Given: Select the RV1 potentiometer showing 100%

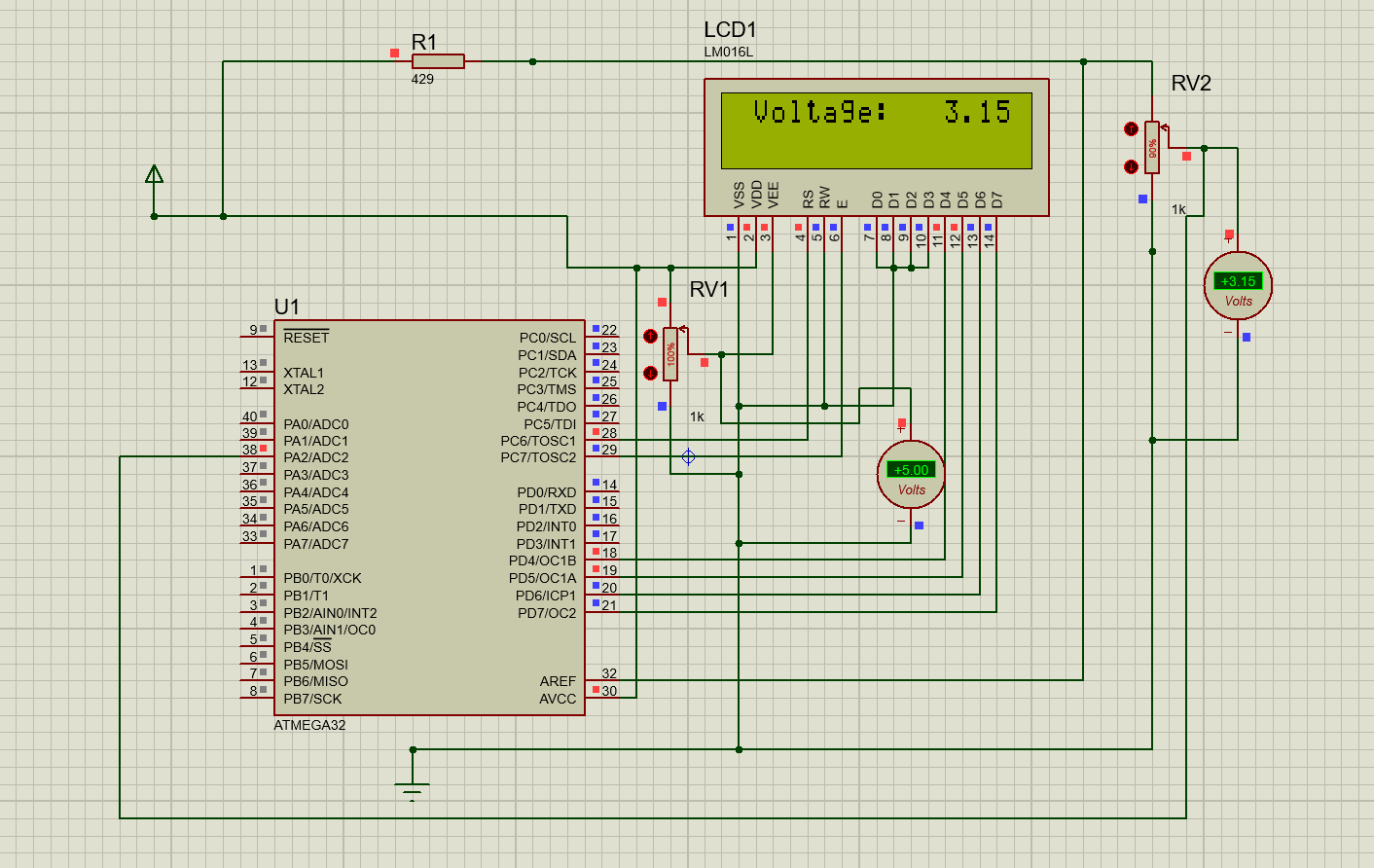Looking at the screenshot, I should pyautogui.click(x=670, y=353).
